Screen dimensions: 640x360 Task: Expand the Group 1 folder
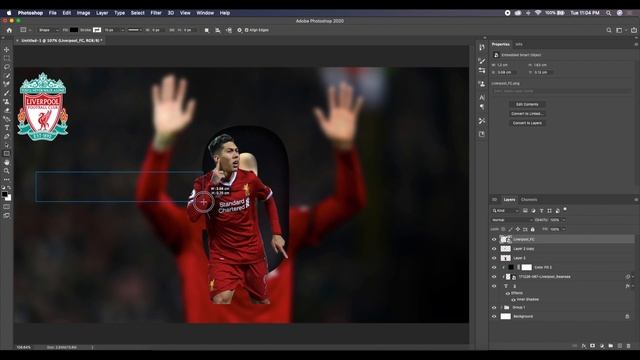[501, 307]
